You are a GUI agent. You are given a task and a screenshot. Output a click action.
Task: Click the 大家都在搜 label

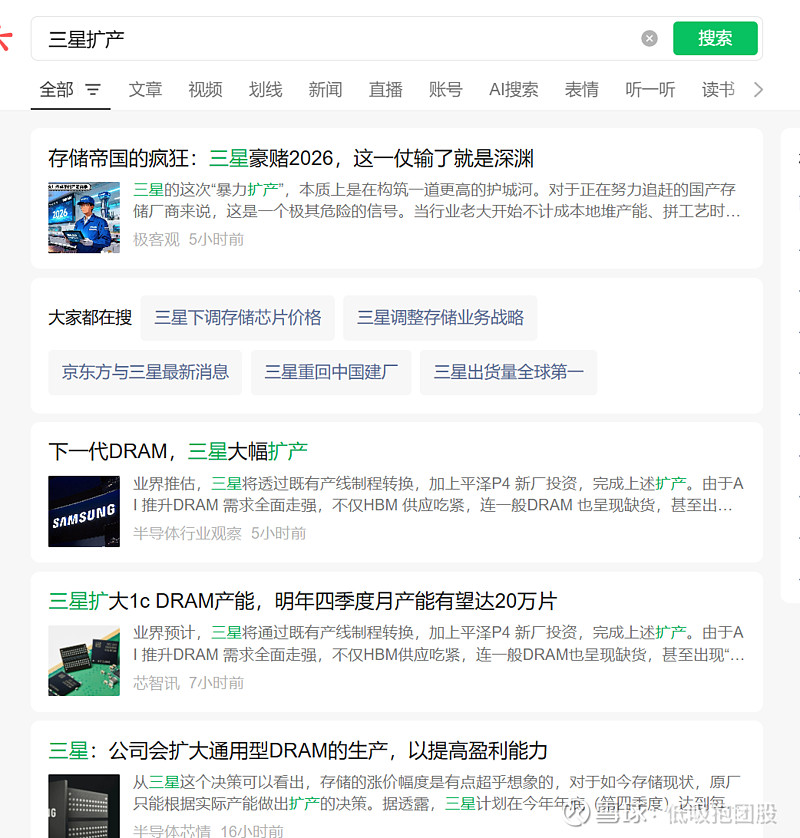(90, 317)
